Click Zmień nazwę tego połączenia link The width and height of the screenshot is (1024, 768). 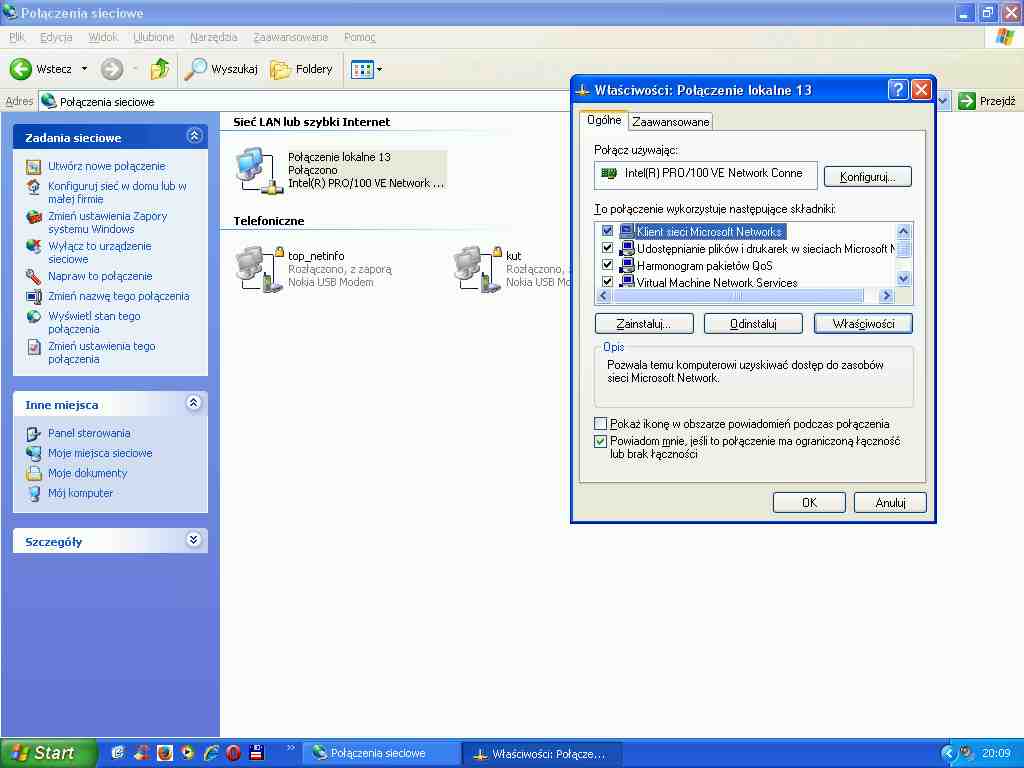click(x=118, y=296)
